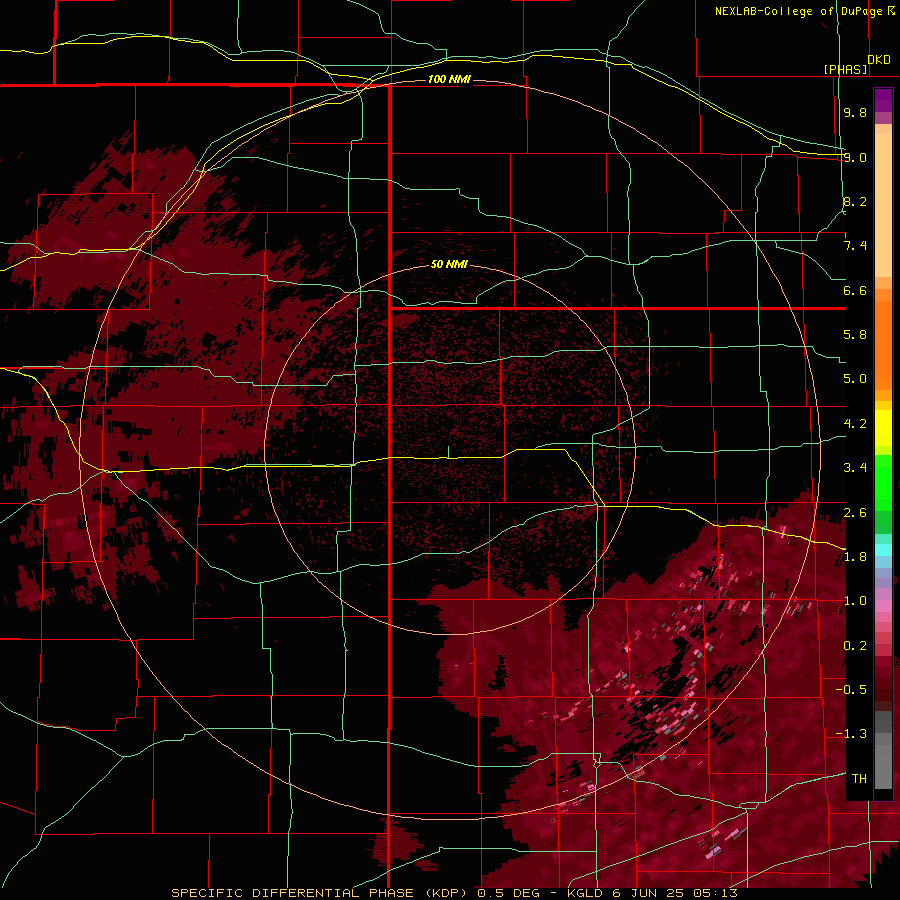Pick the cyan segment of the color bar
The width and height of the screenshot is (900, 900).
[883, 549]
